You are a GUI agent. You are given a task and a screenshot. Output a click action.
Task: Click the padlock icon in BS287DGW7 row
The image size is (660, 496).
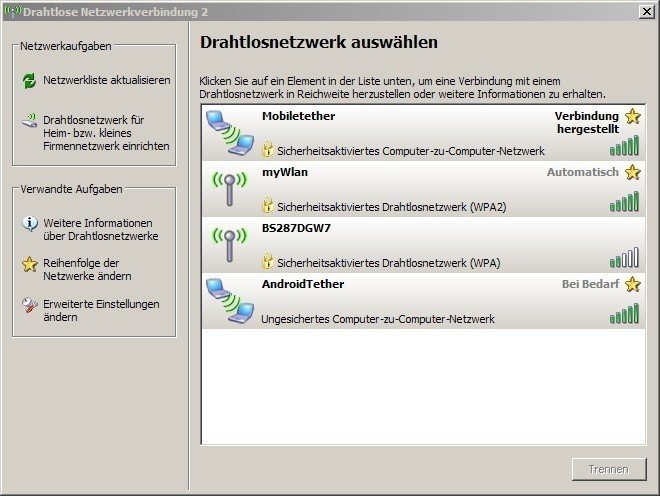point(267,261)
